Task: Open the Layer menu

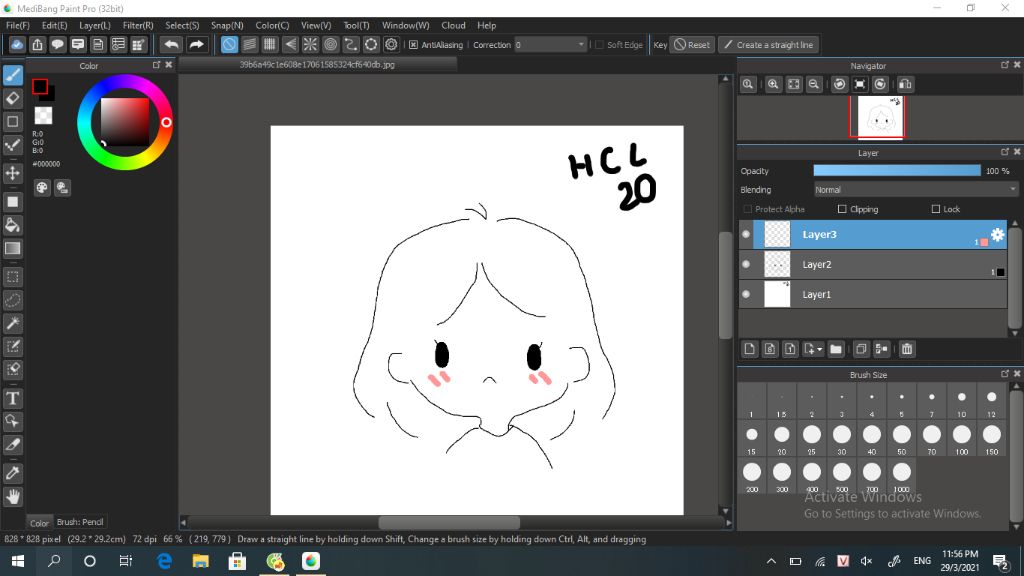Action: point(95,25)
